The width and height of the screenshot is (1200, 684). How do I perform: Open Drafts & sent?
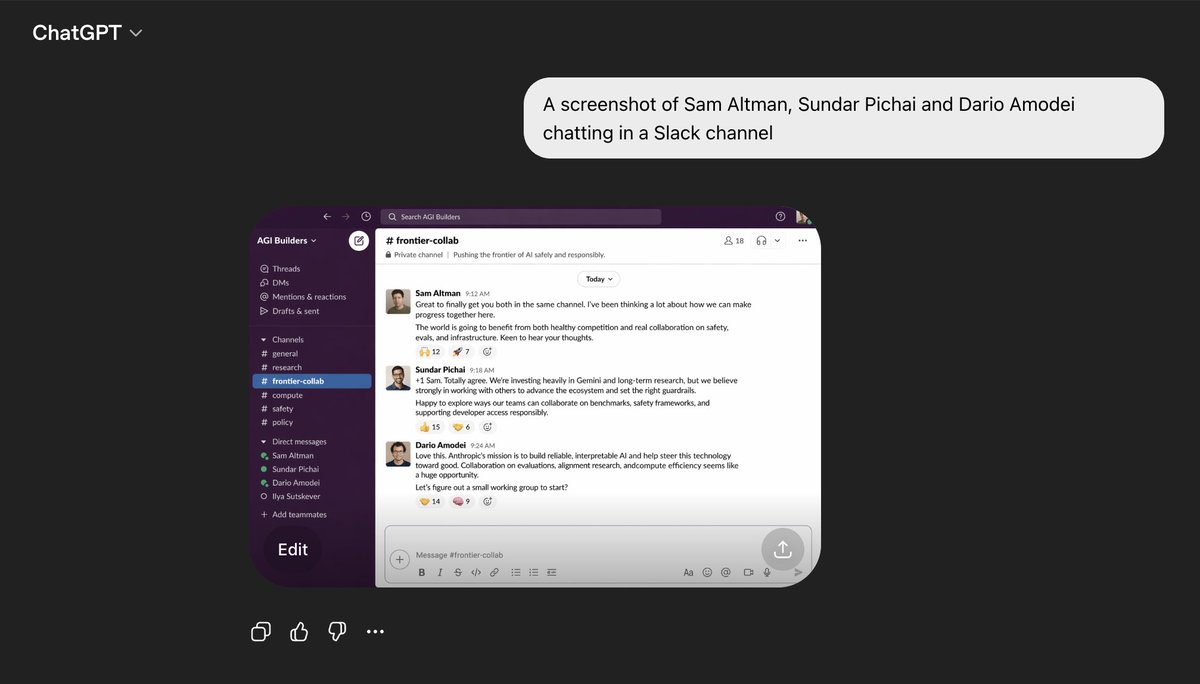point(290,311)
